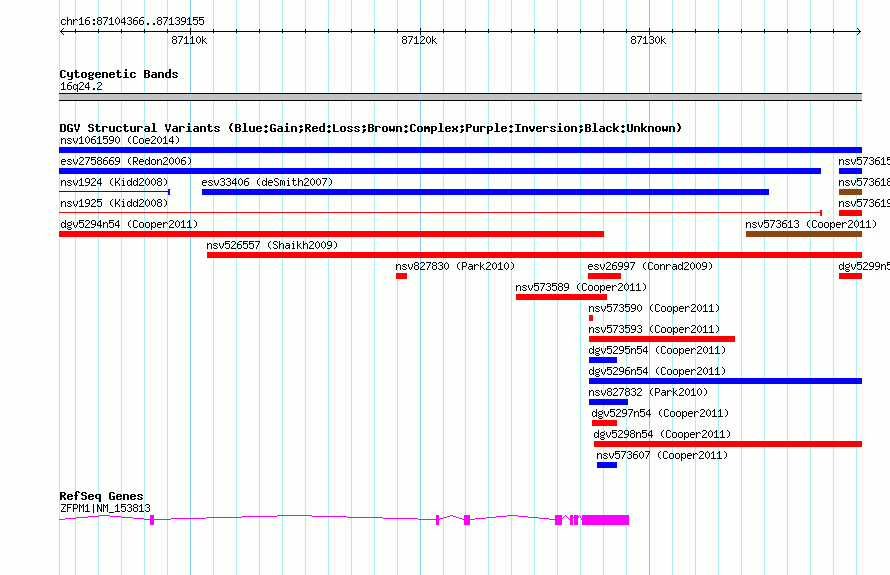
Task: Click the nsv1061590 (Coe2014) variant label
Action: click(x=120, y=140)
